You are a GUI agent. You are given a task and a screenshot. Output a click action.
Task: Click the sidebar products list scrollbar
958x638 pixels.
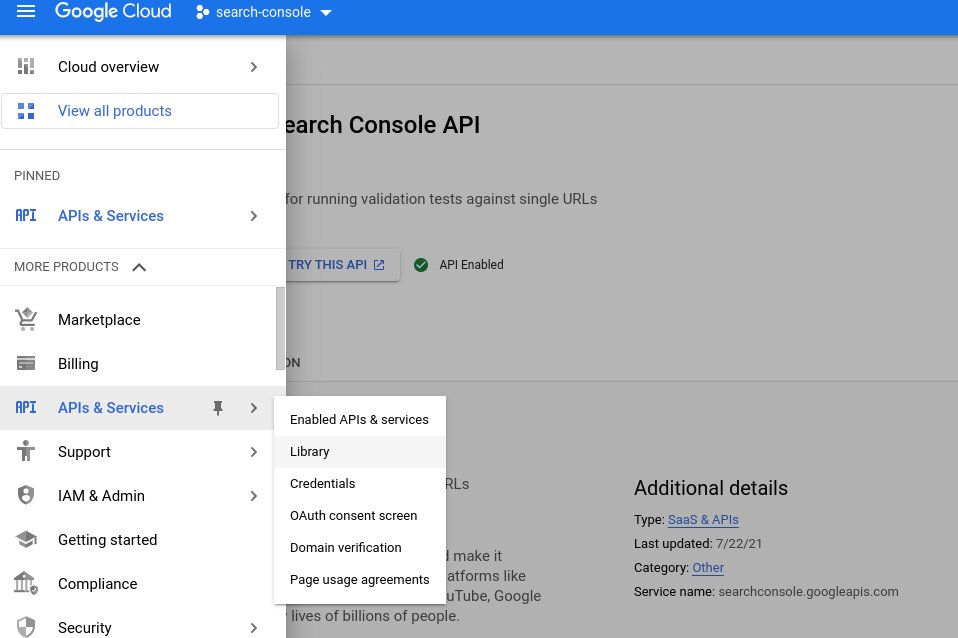tap(280, 329)
